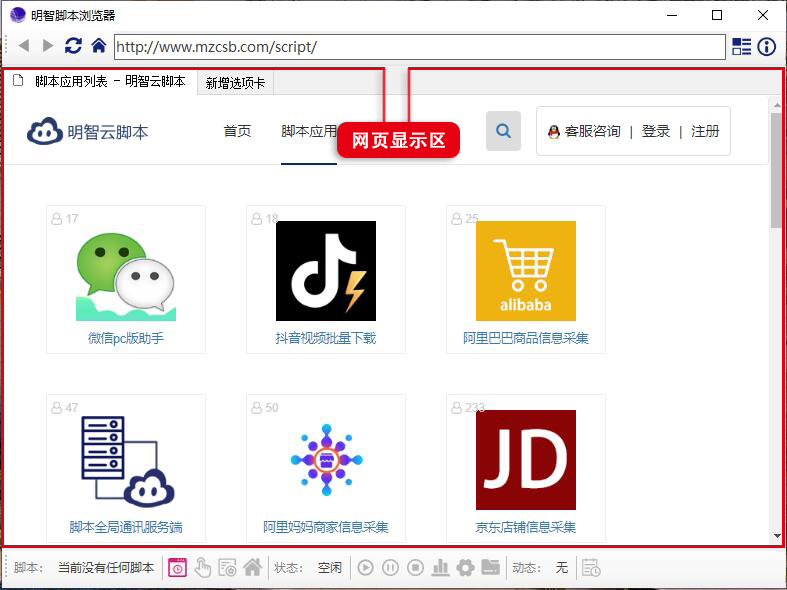This screenshot has height=590, width=787.
Task: Click the 登录 link
Action: tap(655, 131)
